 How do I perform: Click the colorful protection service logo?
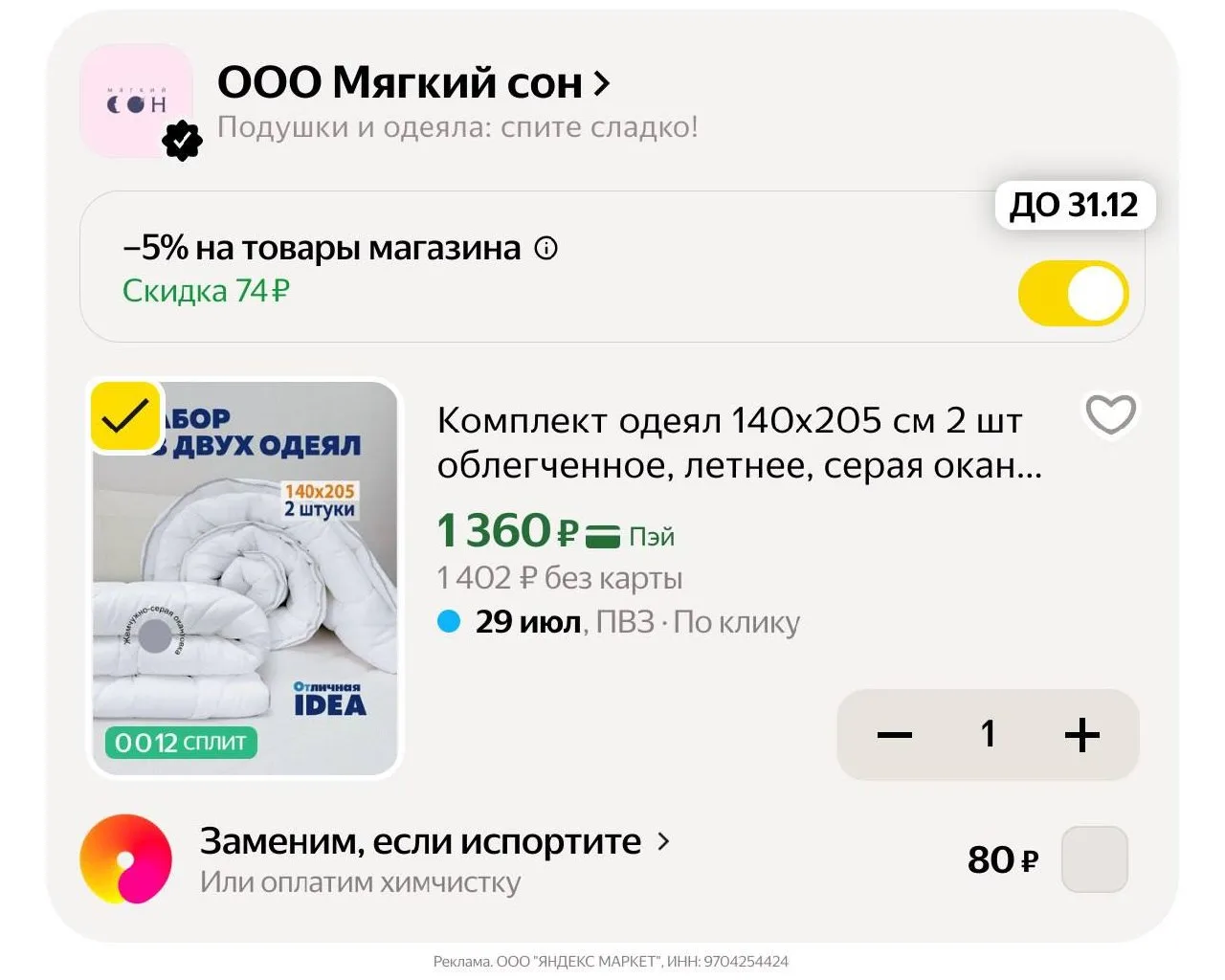coord(125,858)
